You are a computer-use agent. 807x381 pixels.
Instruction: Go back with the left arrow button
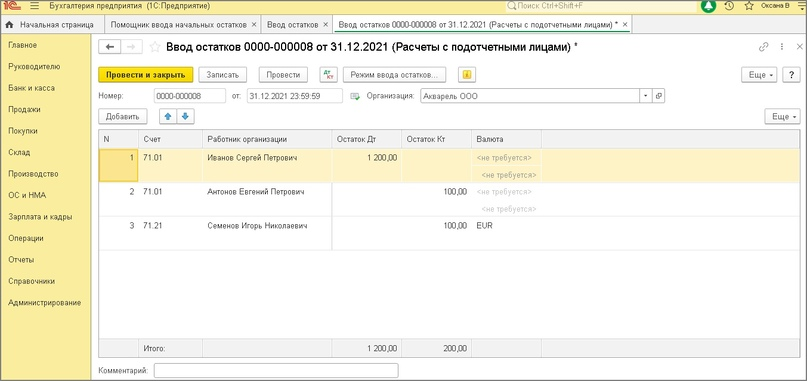(110, 47)
